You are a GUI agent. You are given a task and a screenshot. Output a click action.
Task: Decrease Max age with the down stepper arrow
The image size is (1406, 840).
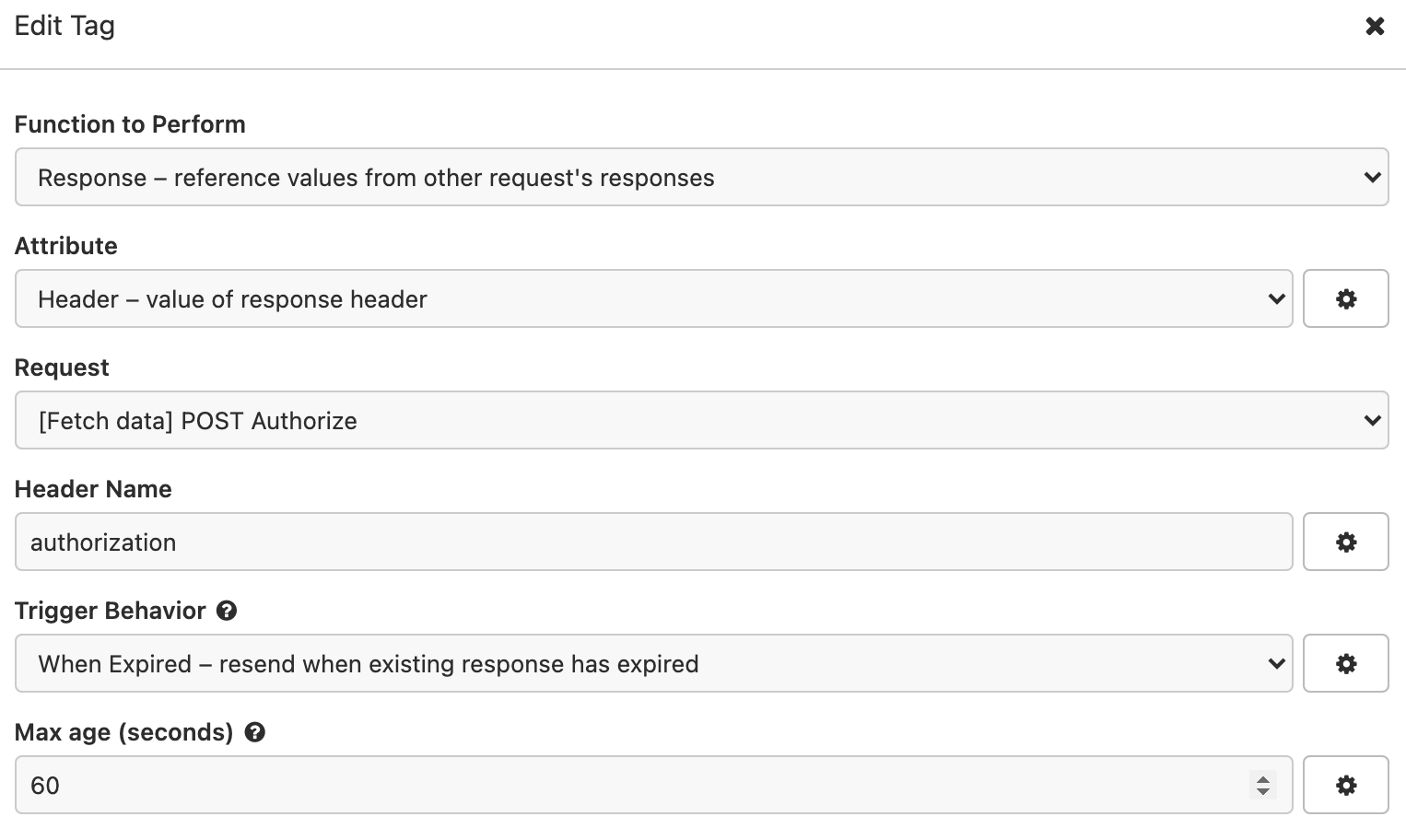(x=1263, y=791)
